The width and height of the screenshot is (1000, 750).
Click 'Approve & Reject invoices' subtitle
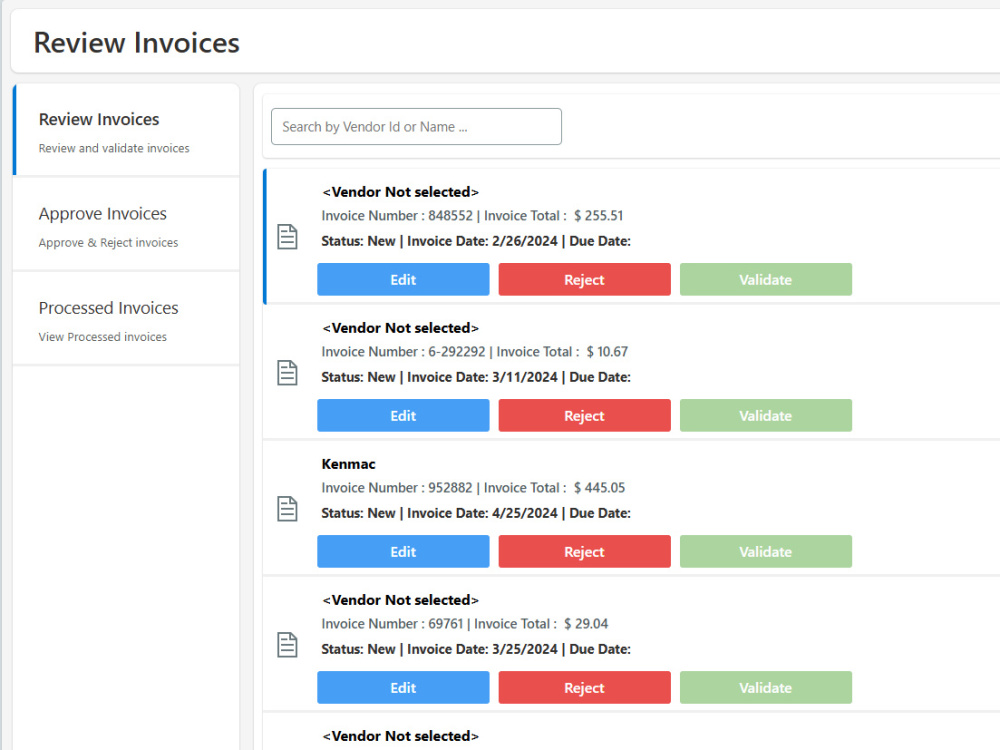[x=108, y=242]
